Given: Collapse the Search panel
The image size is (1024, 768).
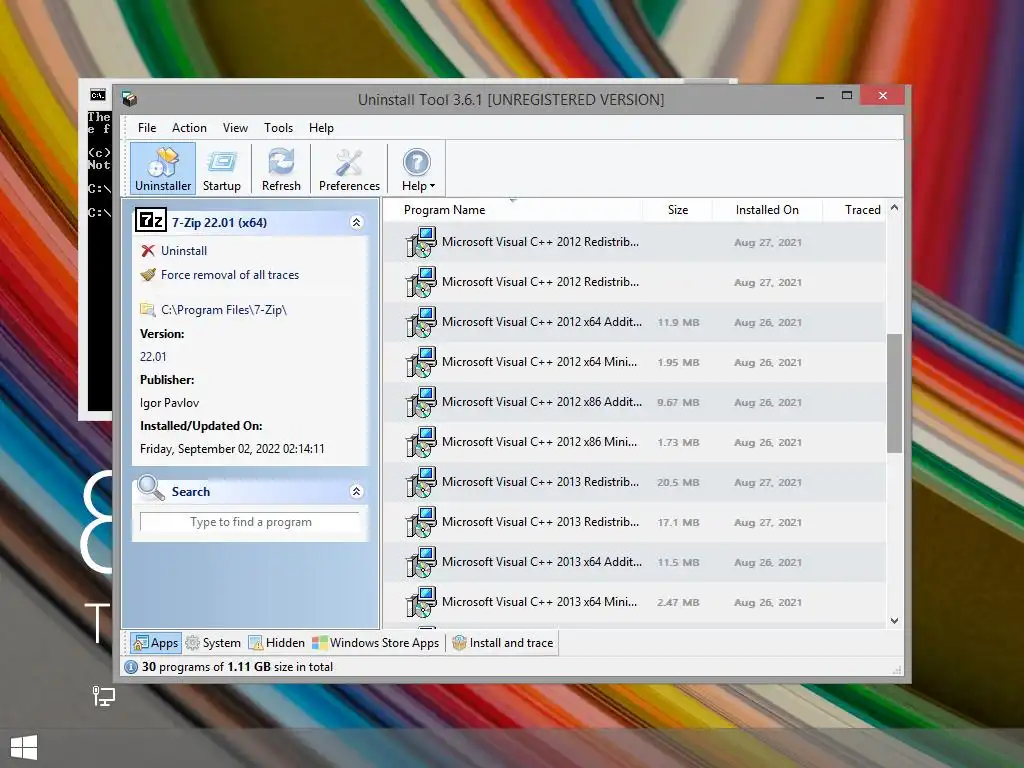Looking at the screenshot, I should click(357, 491).
